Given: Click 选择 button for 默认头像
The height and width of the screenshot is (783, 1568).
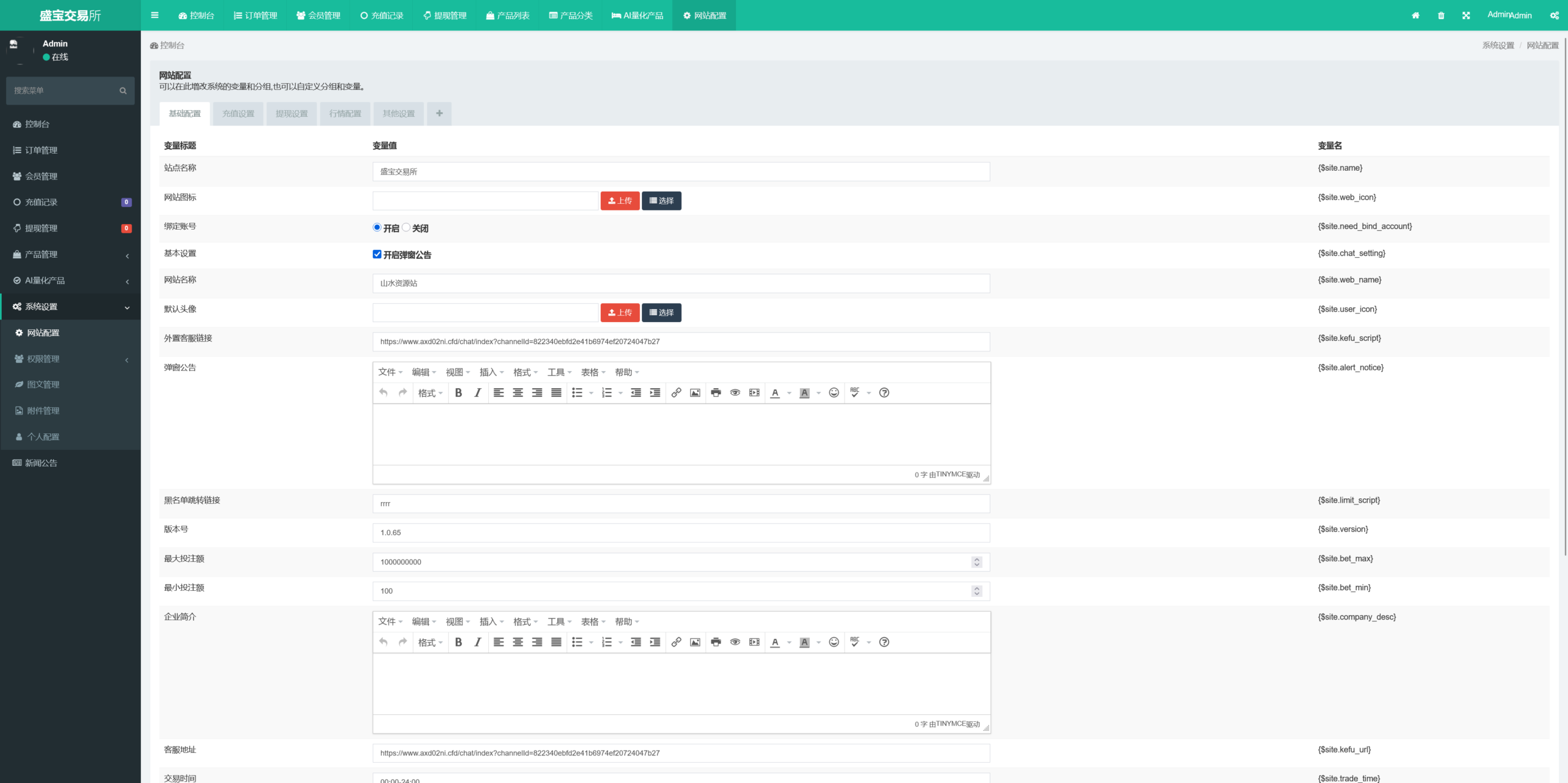Looking at the screenshot, I should tap(661, 313).
